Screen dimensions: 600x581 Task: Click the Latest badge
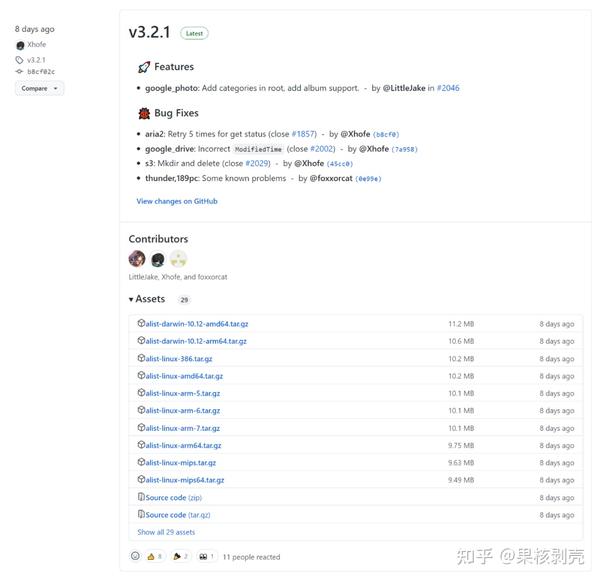tap(194, 33)
